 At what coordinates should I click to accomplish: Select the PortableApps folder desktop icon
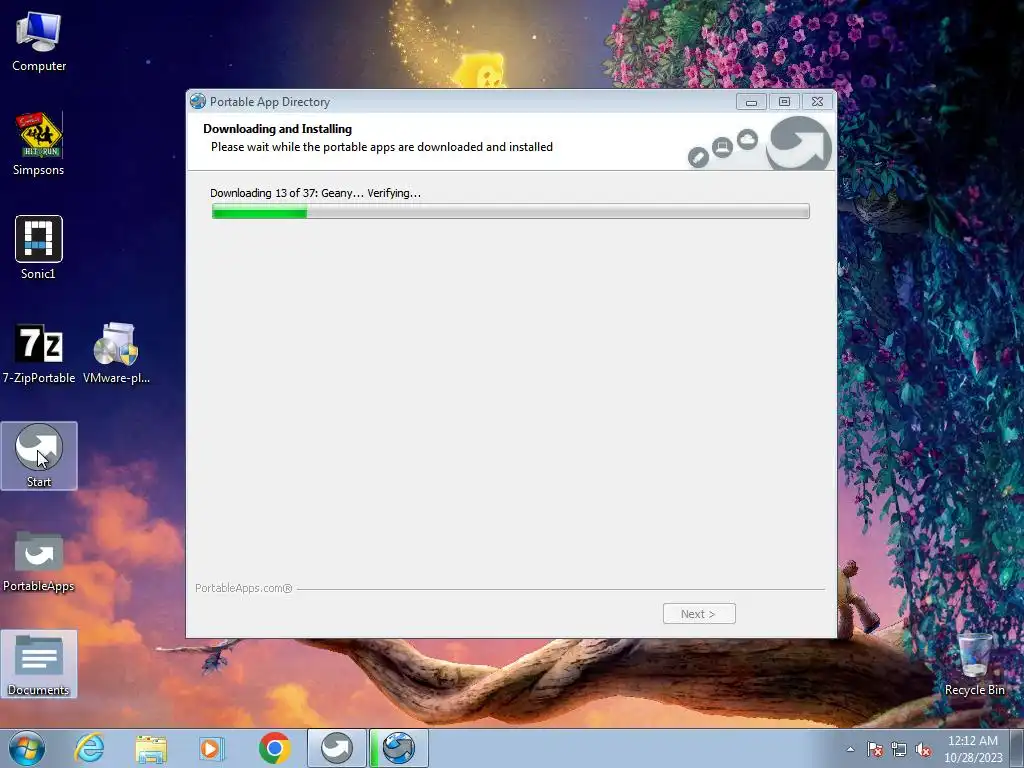tap(39, 560)
